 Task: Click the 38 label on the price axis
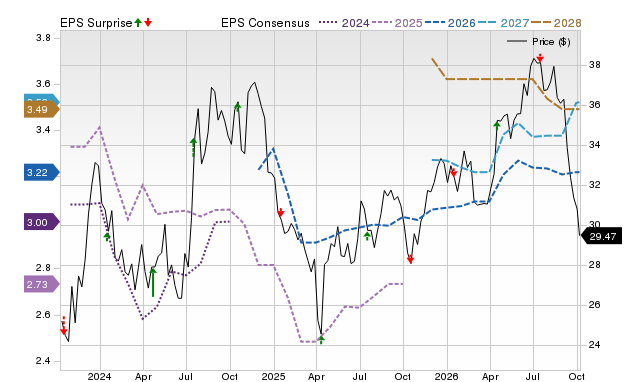tap(594, 65)
